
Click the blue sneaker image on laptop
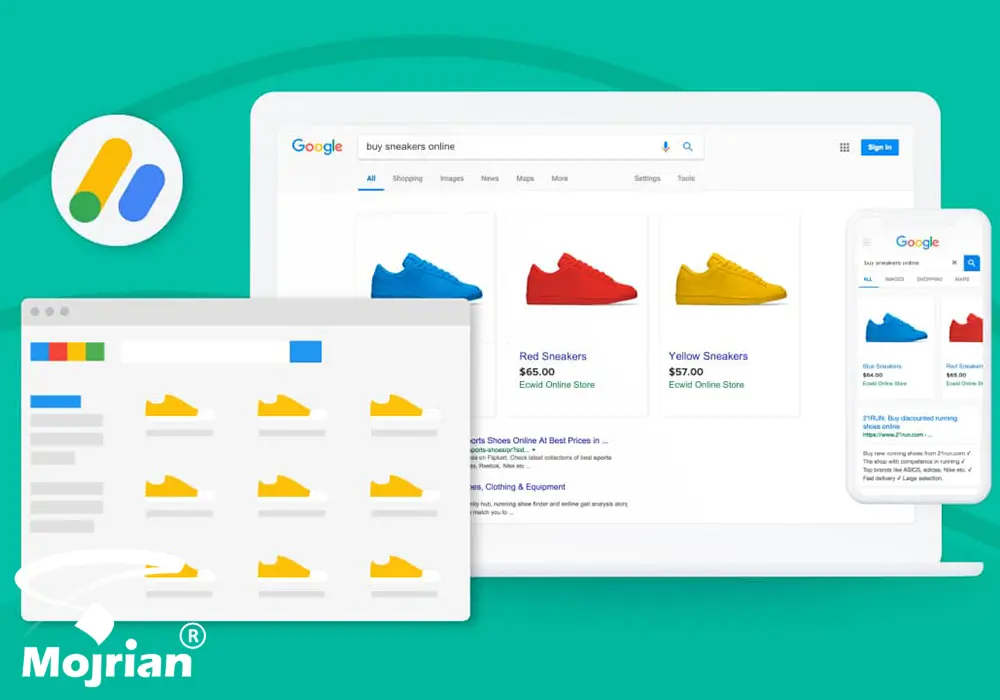[427, 275]
